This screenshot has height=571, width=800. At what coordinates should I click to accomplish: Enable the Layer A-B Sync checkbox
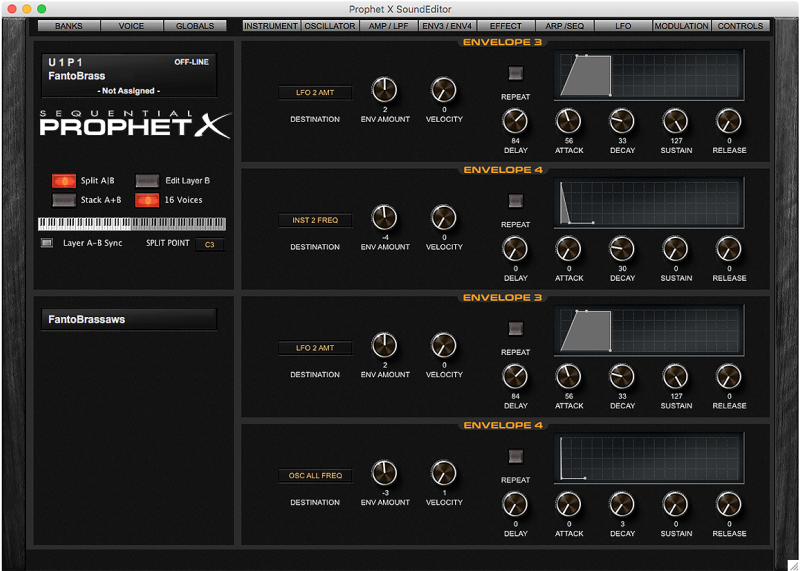click(46, 243)
